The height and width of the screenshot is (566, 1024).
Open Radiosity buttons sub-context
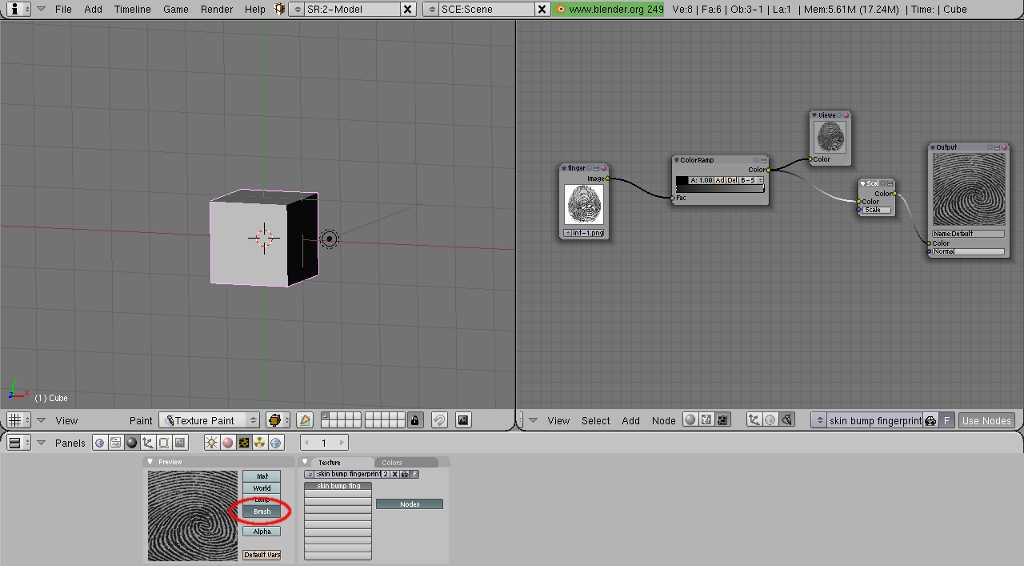pyautogui.click(x=260, y=443)
